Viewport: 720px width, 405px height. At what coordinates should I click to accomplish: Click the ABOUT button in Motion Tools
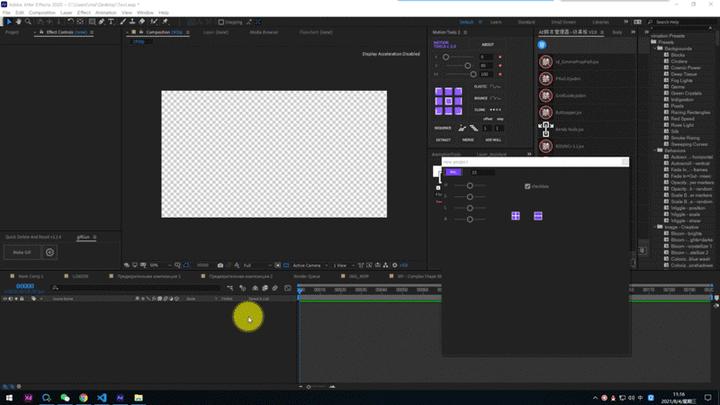pos(488,45)
